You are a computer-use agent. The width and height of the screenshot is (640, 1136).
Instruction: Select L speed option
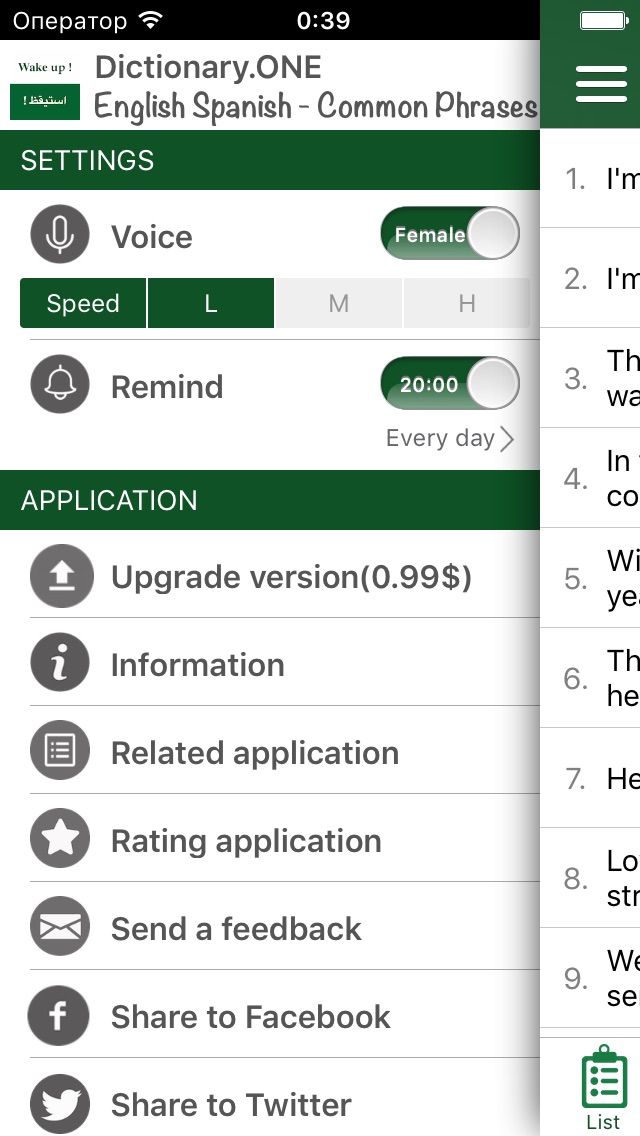coord(210,303)
